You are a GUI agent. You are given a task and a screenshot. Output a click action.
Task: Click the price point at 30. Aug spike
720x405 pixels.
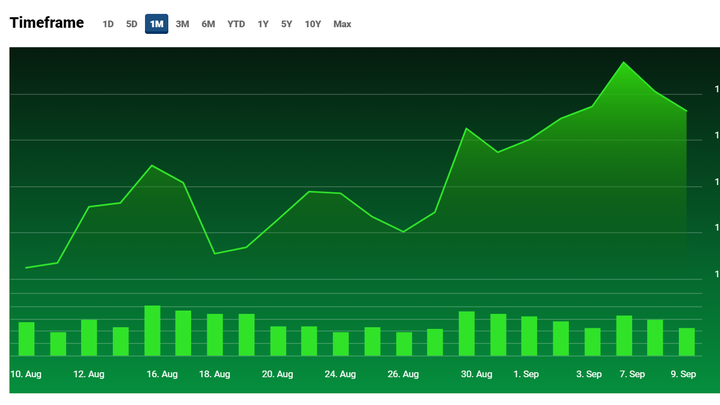(x=467, y=129)
